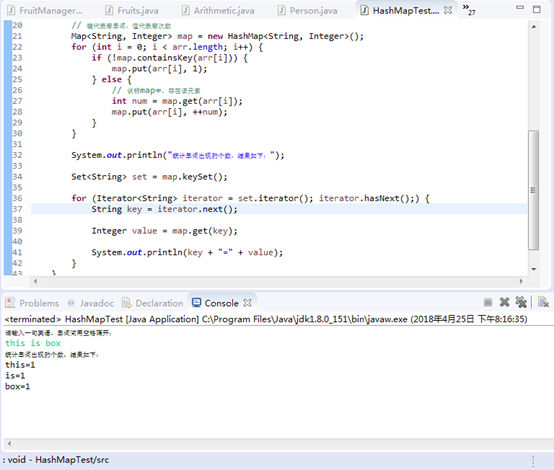Viewport: 554px width, 470px height.
Task: Click console output 'box=1'
Action: pyautogui.click(x=18, y=387)
